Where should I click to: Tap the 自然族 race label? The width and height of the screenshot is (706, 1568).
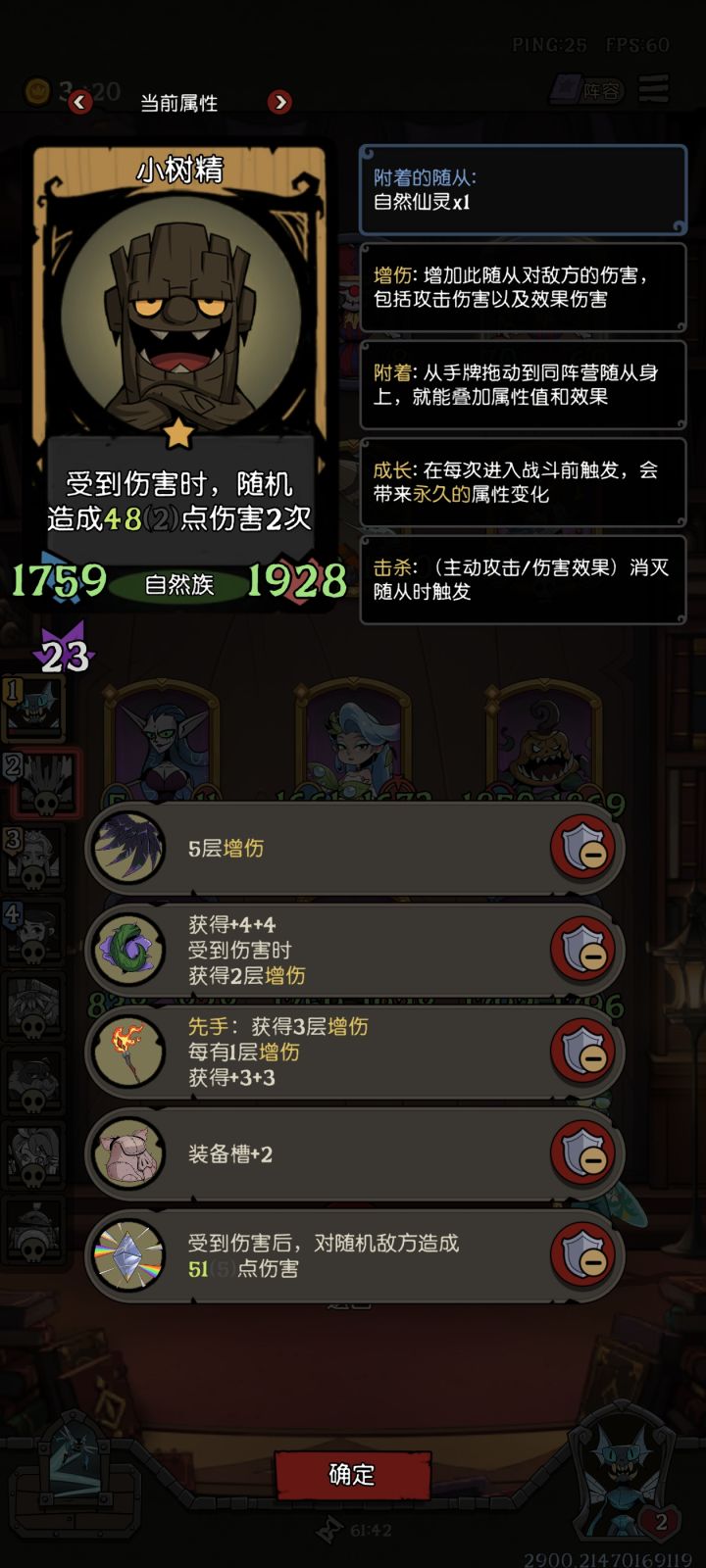pyautogui.click(x=178, y=585)
